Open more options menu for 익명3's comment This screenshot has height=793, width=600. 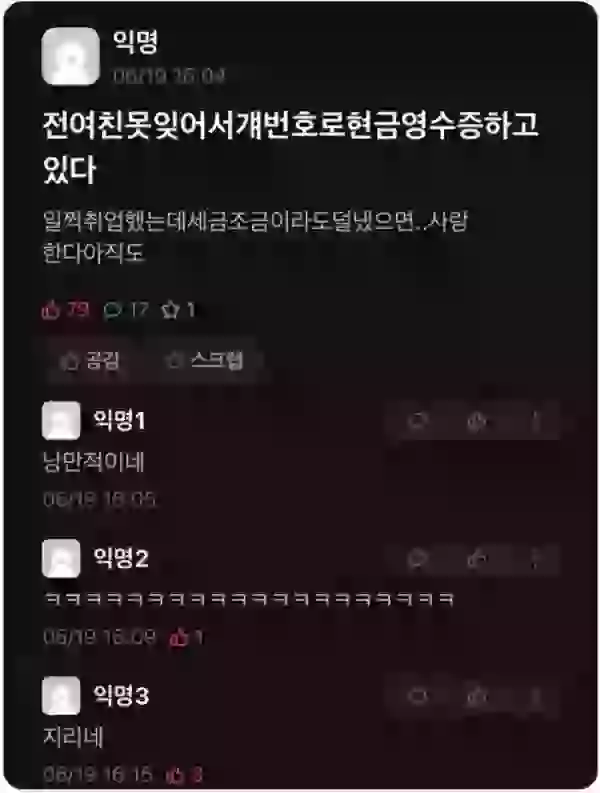pyautogui.click(x=535, y=696)
